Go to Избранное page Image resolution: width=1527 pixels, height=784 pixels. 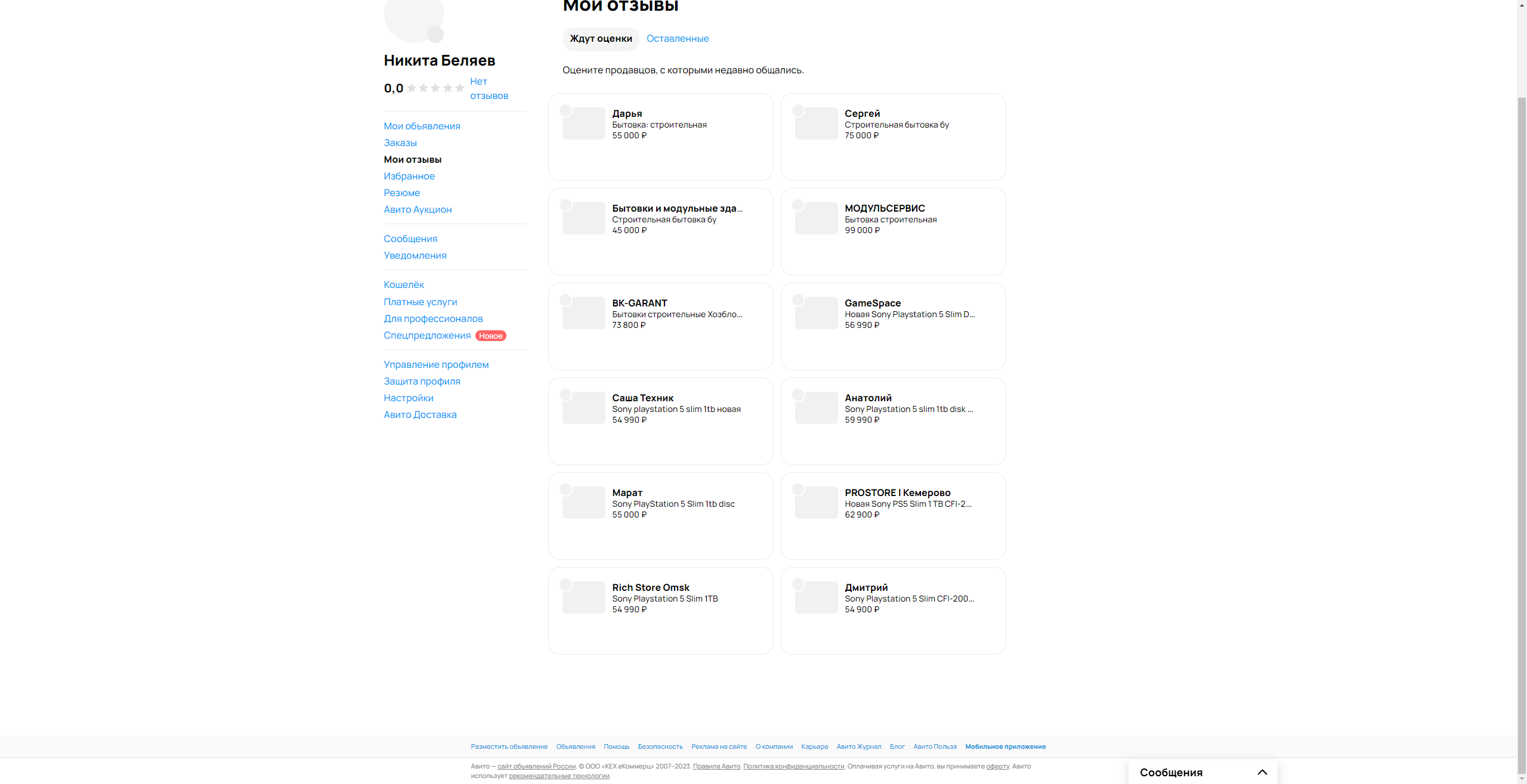tap(409, 176)
